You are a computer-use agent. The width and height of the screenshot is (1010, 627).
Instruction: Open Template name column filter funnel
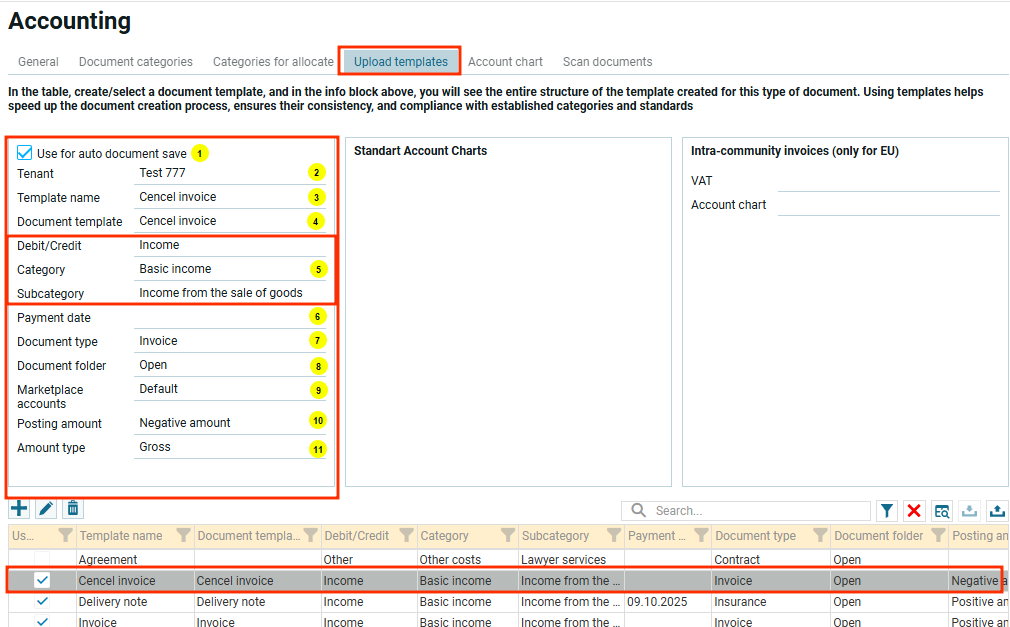(183, 535)
